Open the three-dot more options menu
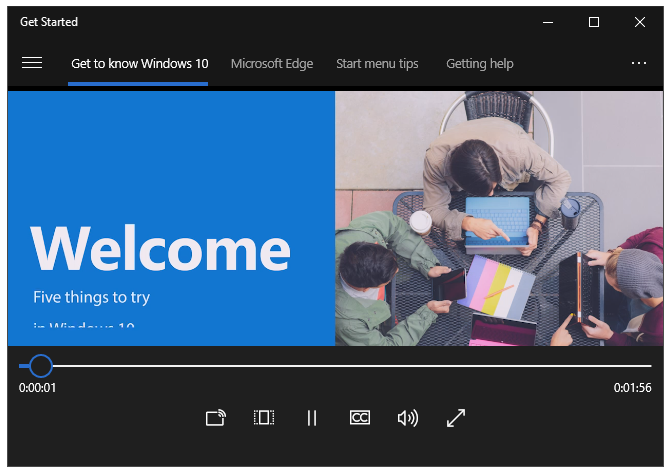Image resolution: width=668 pixels, height=473 pixels. tap(639, 63)
